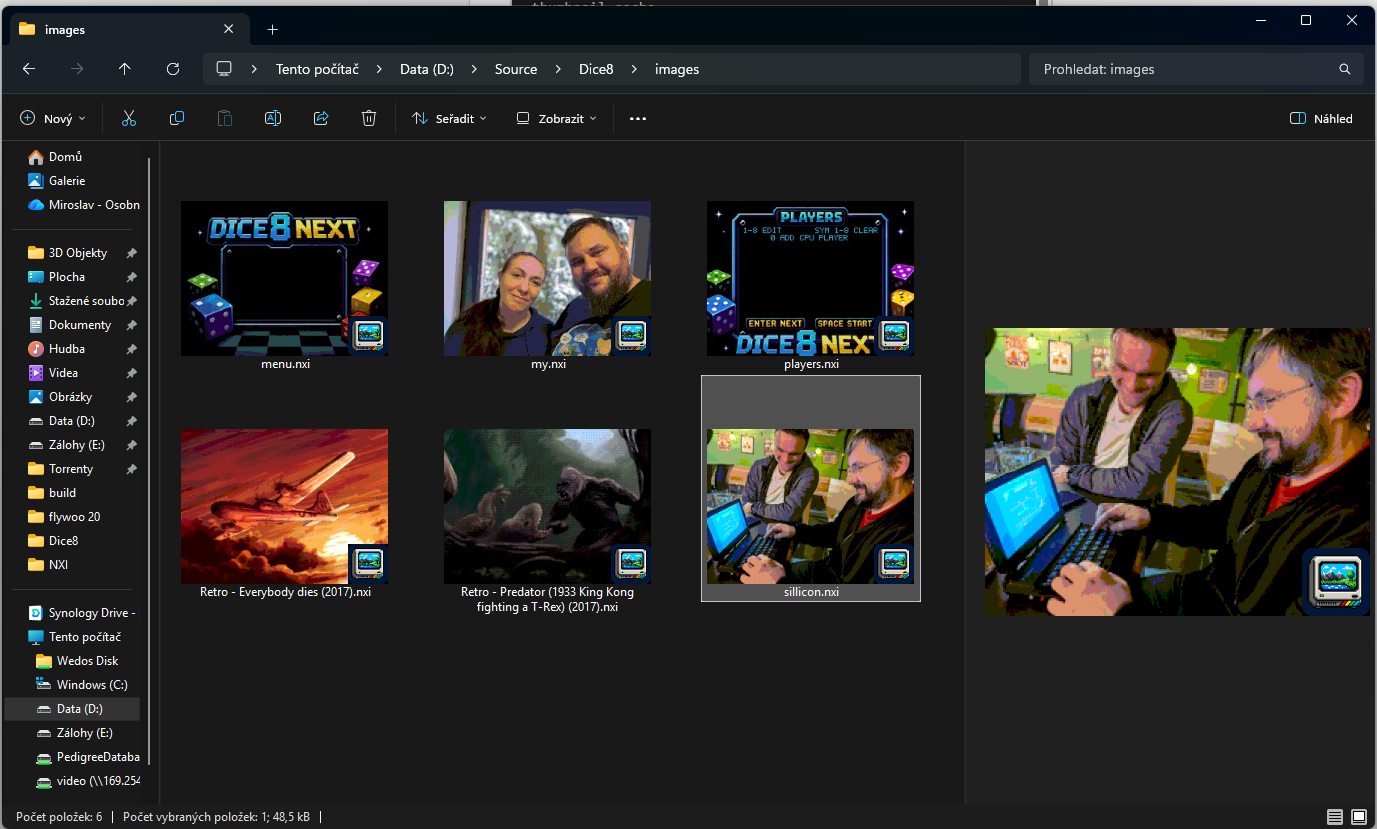Open the Obrázky pinned folder

pos(70,397)
